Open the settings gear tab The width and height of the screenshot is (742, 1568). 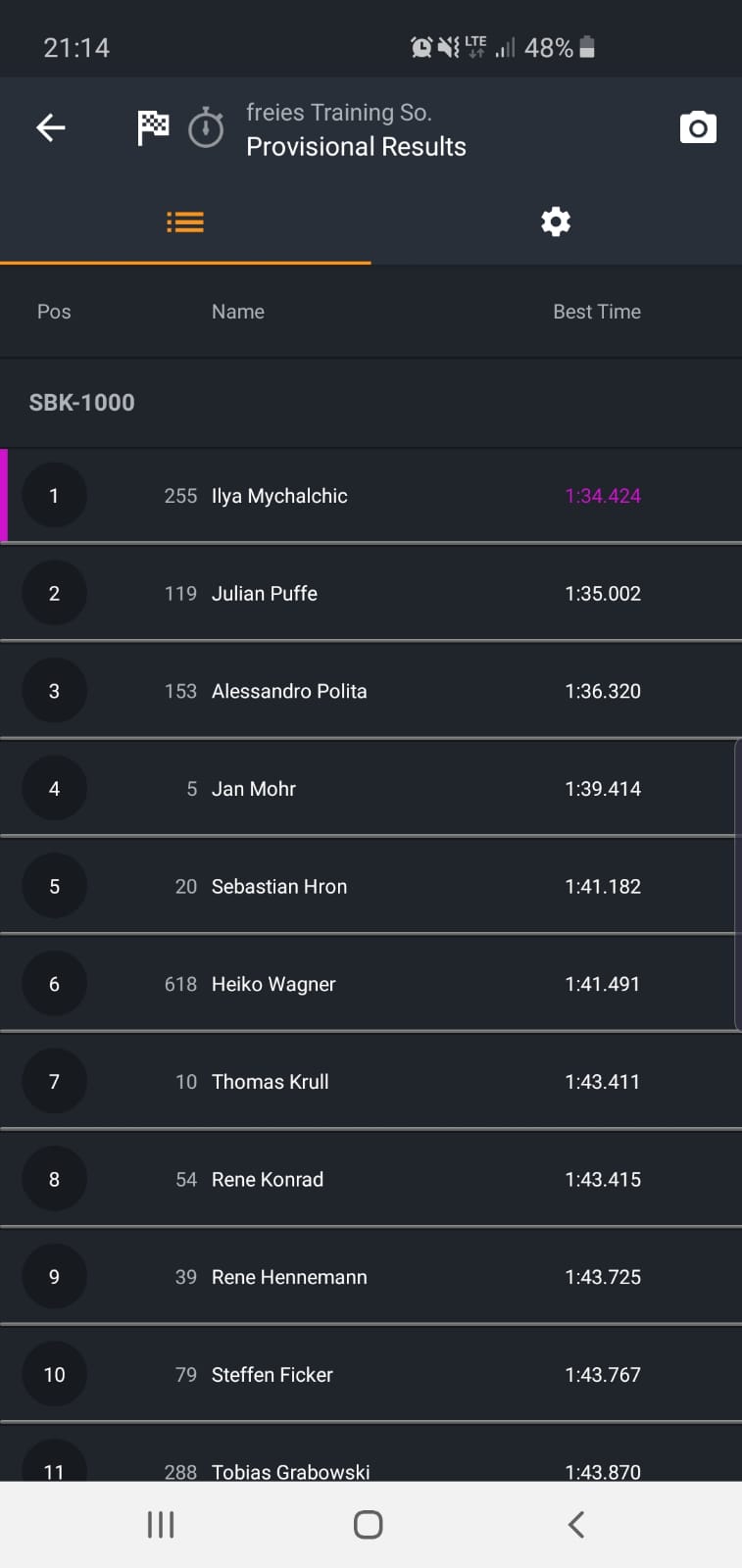pyautogui.click(x=556, y=222)
